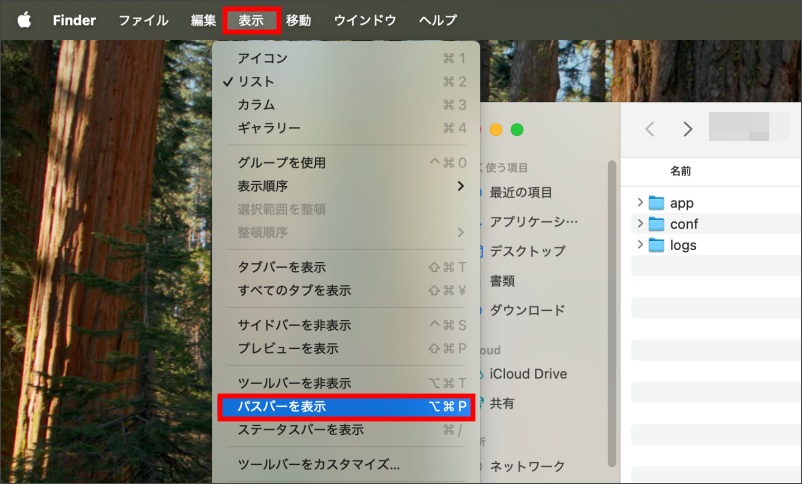This screenshot has height=484, width=802.
Task: Click the Finder sidebar scrollbar
Action: click(x=611, y=314)
